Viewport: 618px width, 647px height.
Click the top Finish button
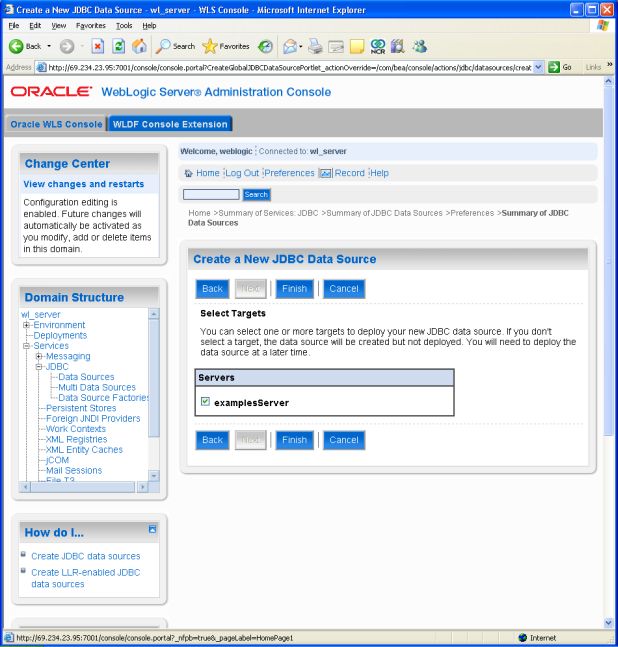pos(294,289)
